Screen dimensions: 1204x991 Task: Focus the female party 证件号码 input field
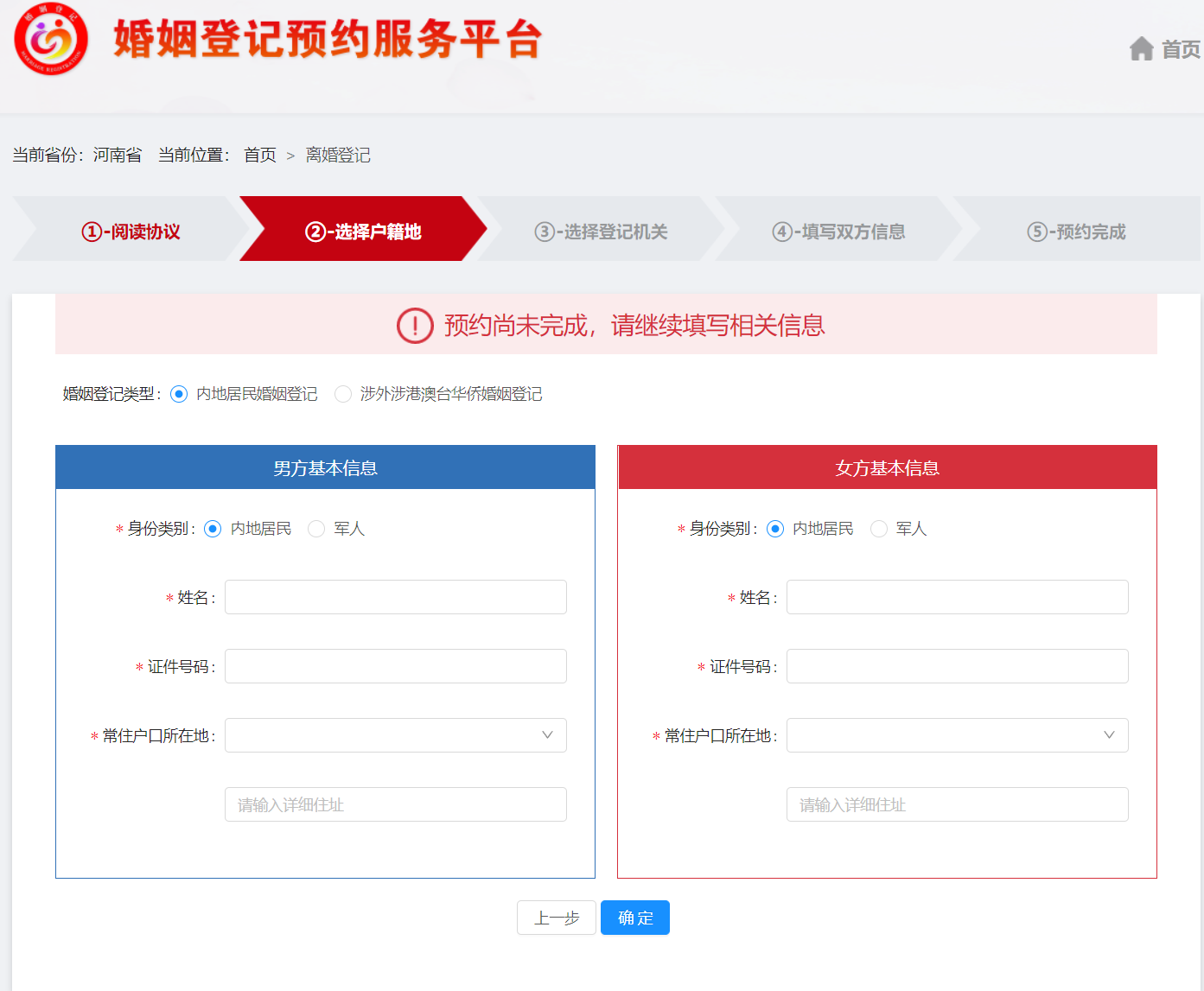pos(957,666)
